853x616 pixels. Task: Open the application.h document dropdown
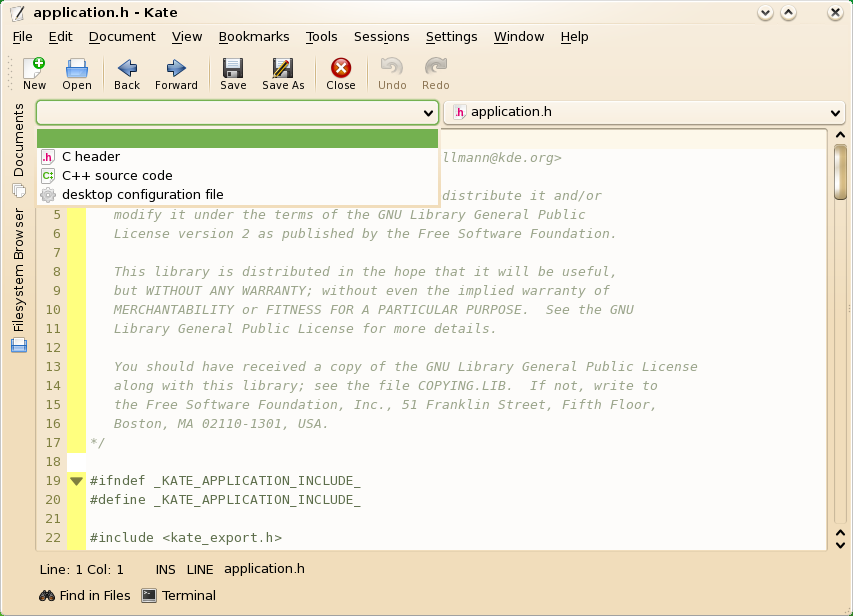645,113
